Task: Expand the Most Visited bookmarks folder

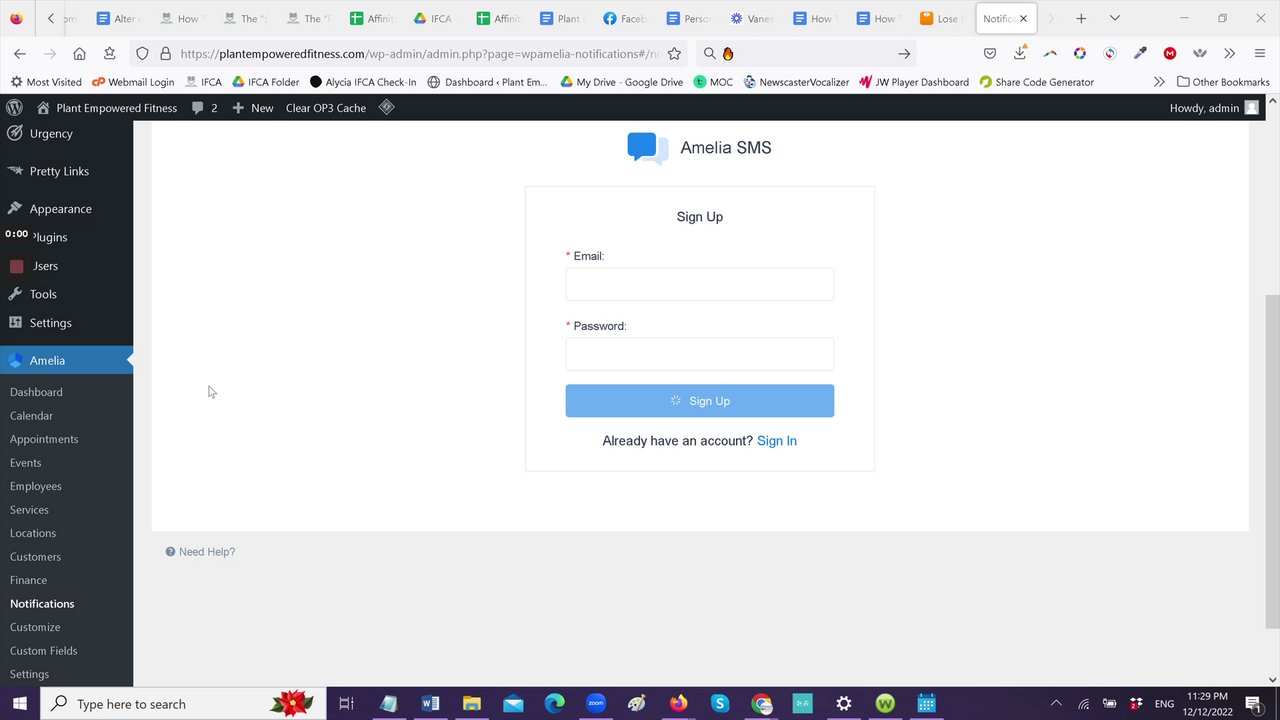Action: coord(46,82)
